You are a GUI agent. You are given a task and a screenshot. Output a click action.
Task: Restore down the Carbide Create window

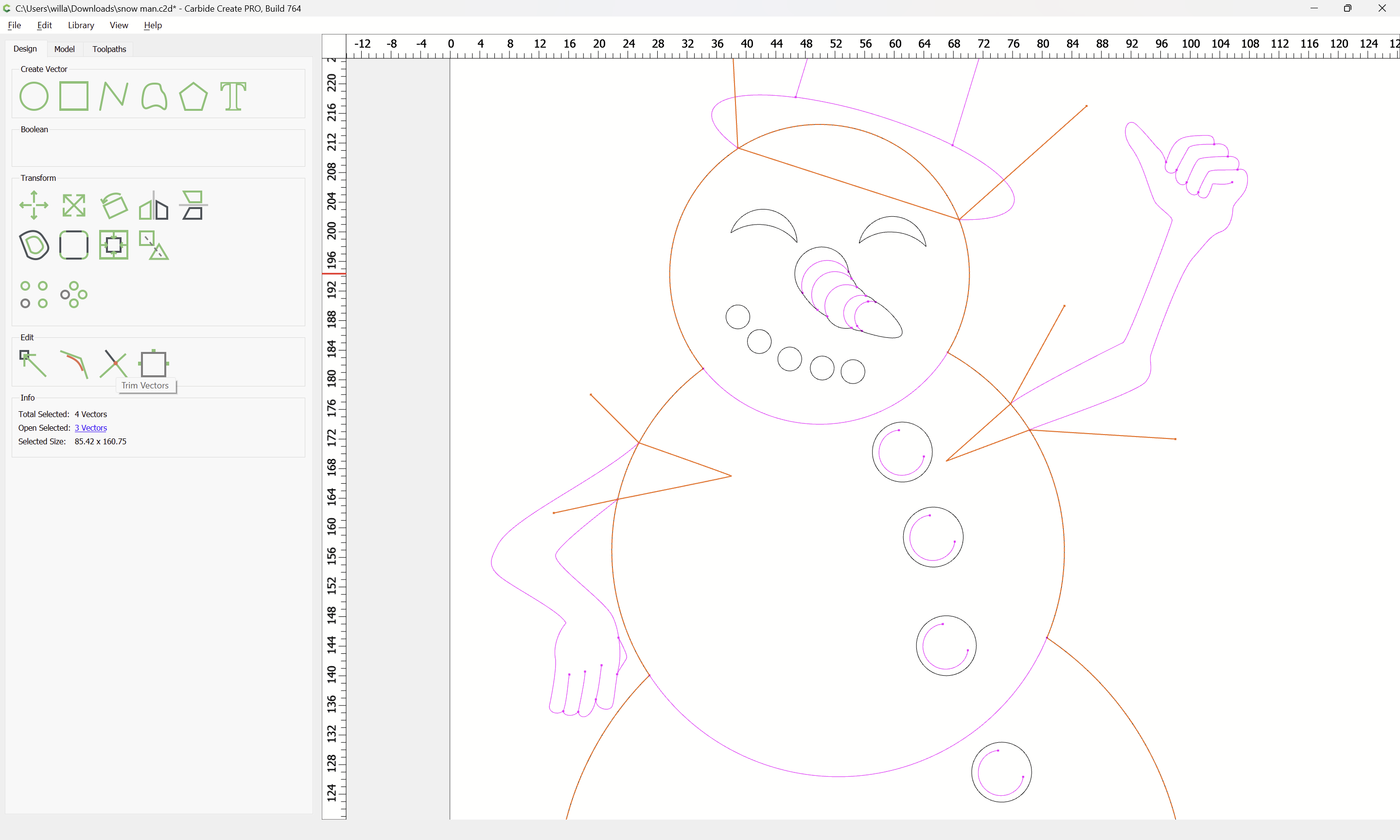[1347, 8]
